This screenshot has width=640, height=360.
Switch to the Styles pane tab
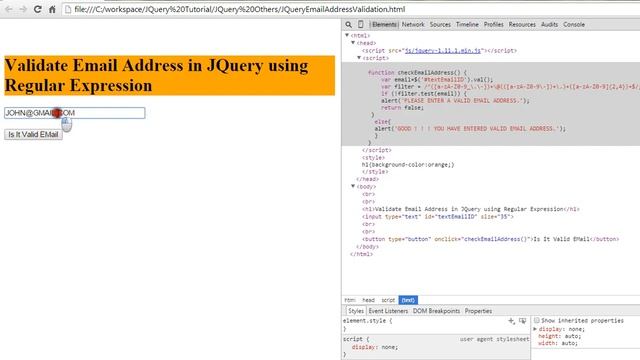click(356, 311)
